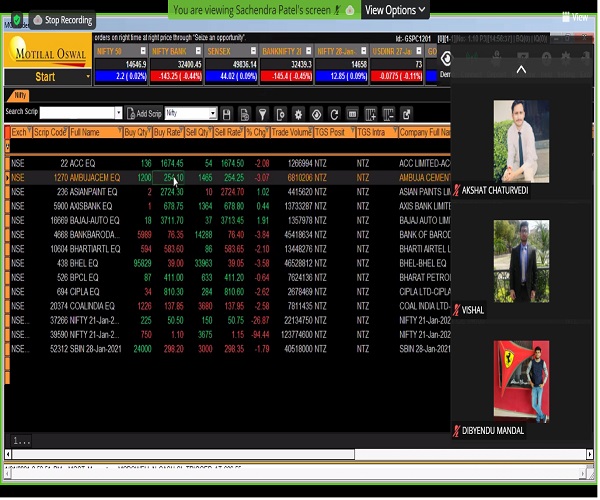Open the filter on the Full Name column header
Image resolution: width=600 pixels, height=500 pixels.
(x=121, y=129)
